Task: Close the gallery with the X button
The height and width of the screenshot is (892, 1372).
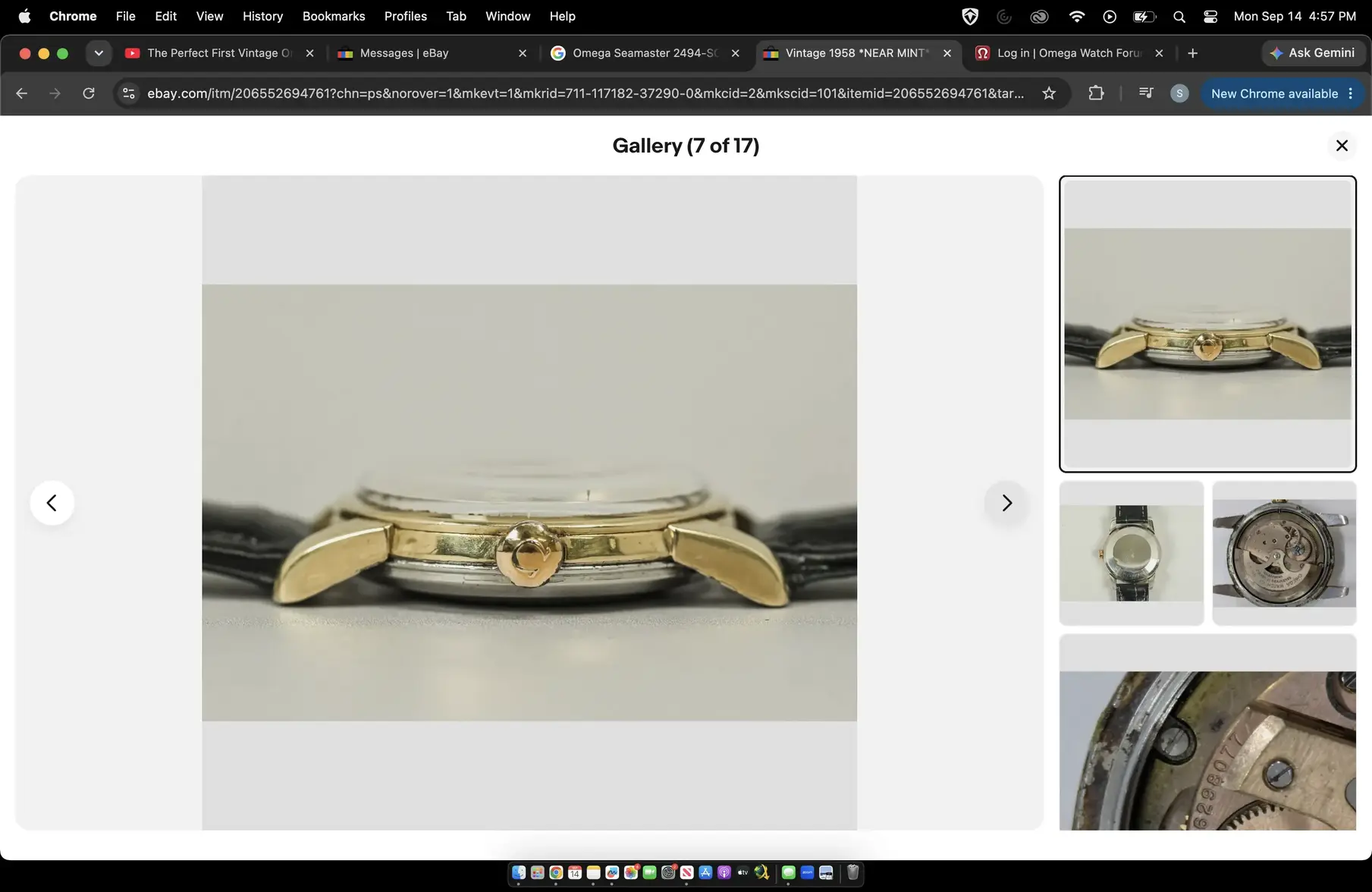Action: click(1342, 146)
